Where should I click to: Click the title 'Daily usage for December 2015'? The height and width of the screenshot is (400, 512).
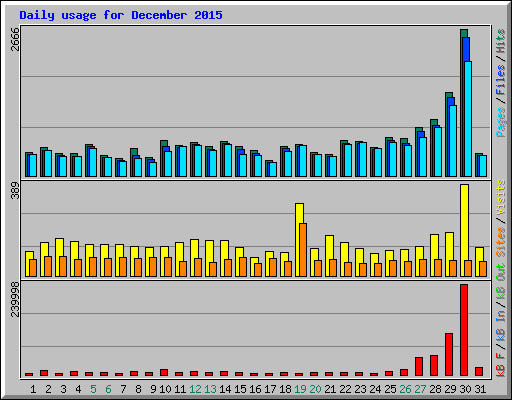121,15
